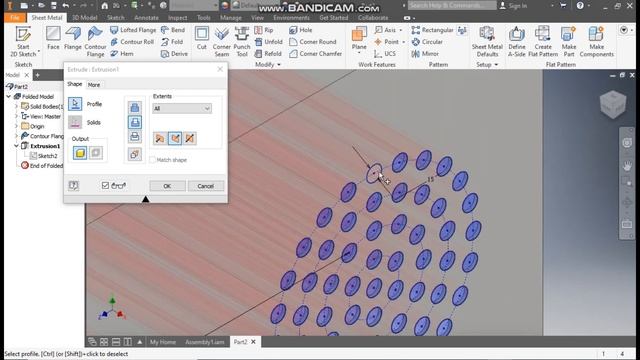
Task: Click Make Part
Action: [x=569, y=42]
